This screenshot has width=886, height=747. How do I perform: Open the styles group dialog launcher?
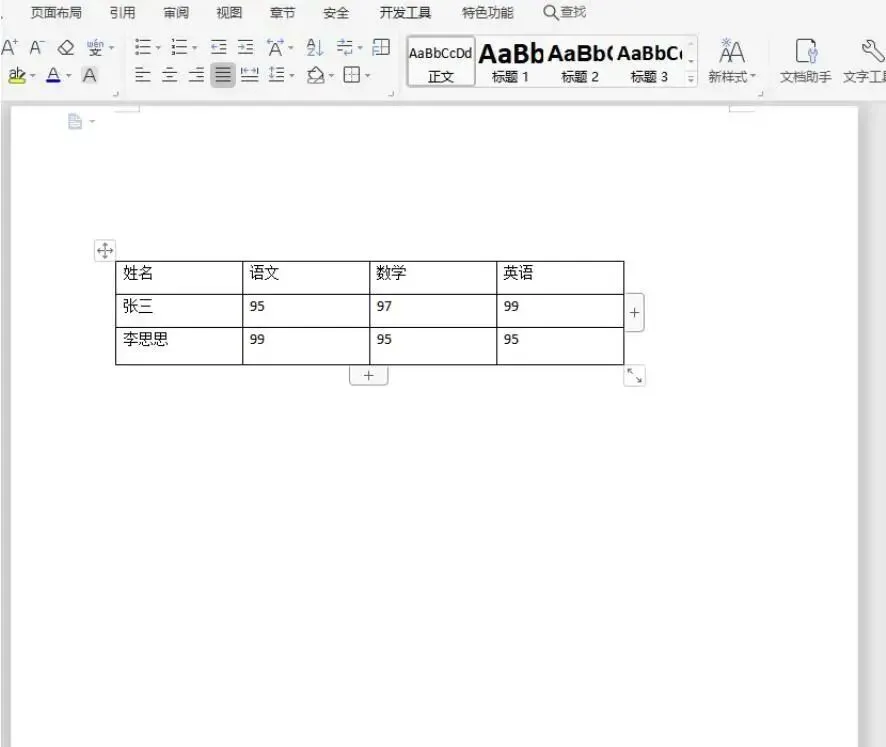[x=761, y=94]
